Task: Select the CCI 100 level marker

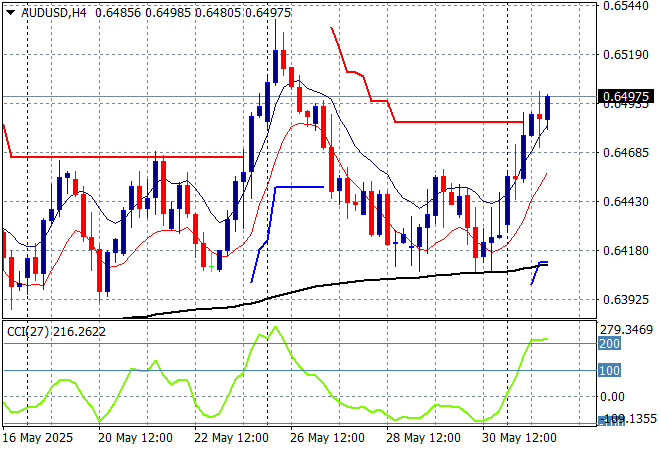Action: (x=610, y=371)
